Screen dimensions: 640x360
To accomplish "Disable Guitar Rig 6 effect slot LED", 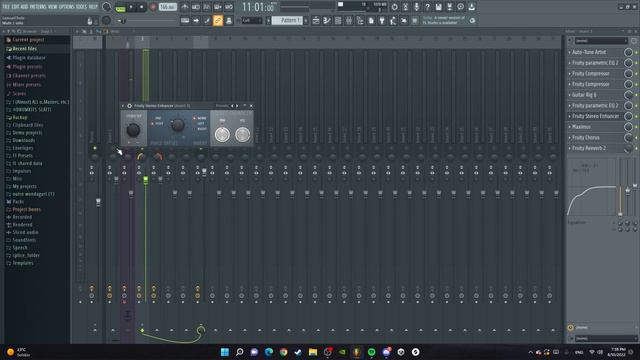I will coord(636,95).
